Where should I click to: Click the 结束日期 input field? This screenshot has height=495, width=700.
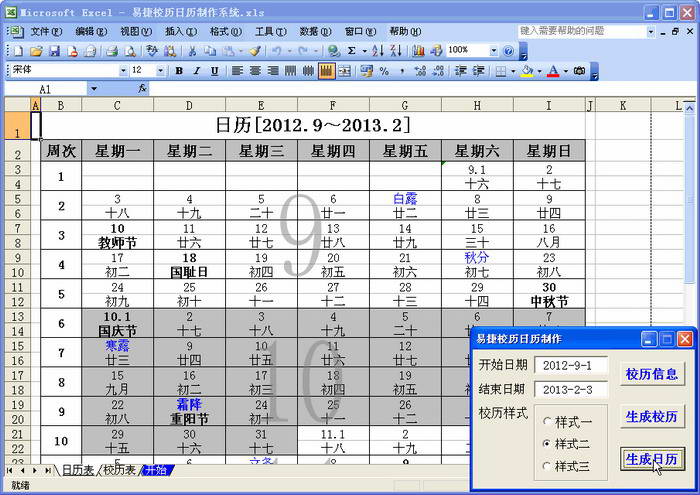(571, 390)
